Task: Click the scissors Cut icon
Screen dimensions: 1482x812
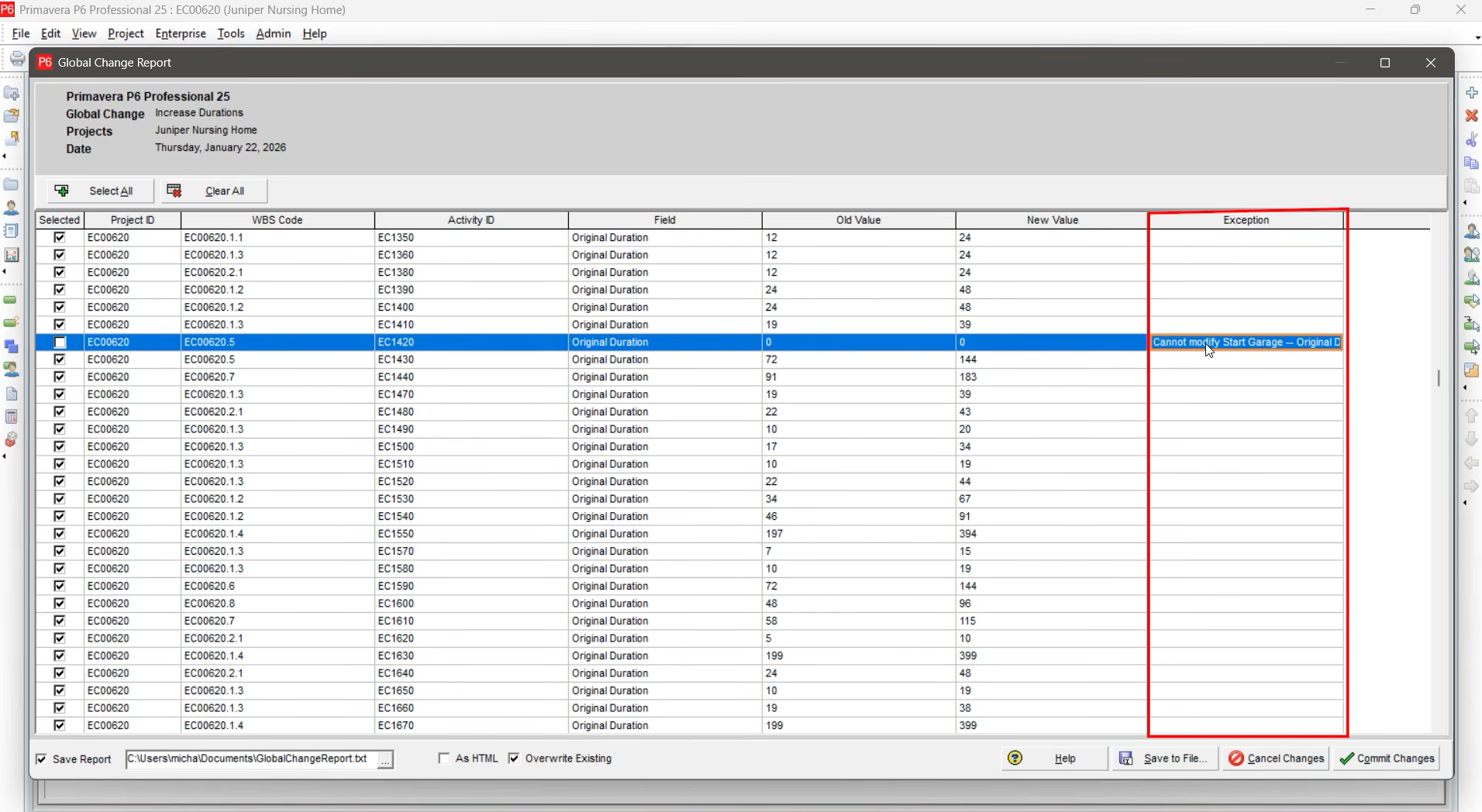Action: pyautogui.click(x=1471, y=139)
